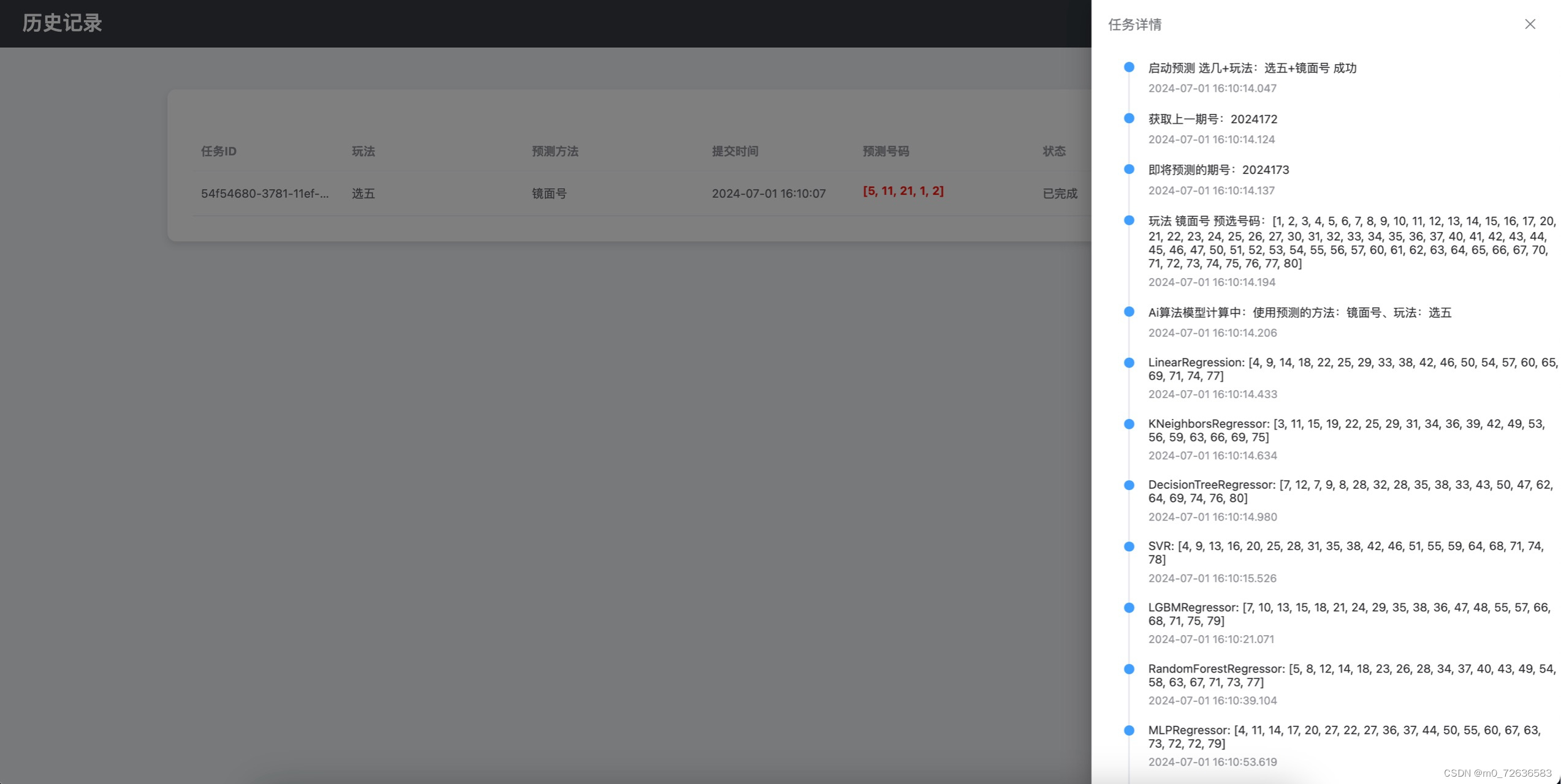Click timestamp 2024-07-01 16:10:14.124

[1212, 139]
